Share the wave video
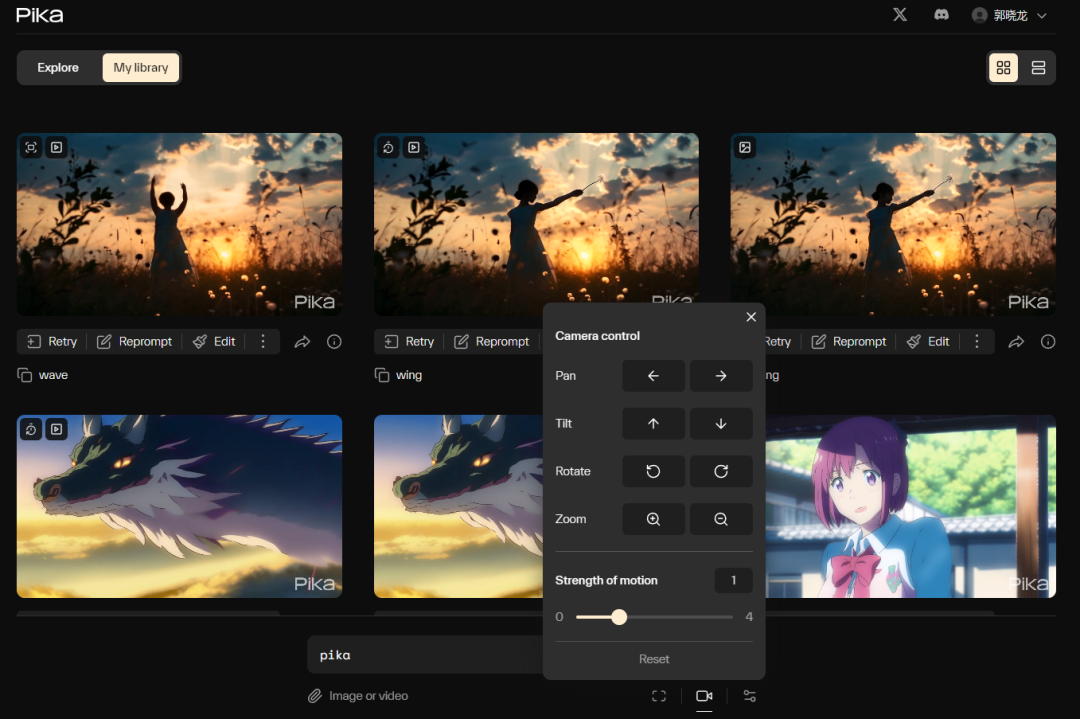 [x=302, y=342]
